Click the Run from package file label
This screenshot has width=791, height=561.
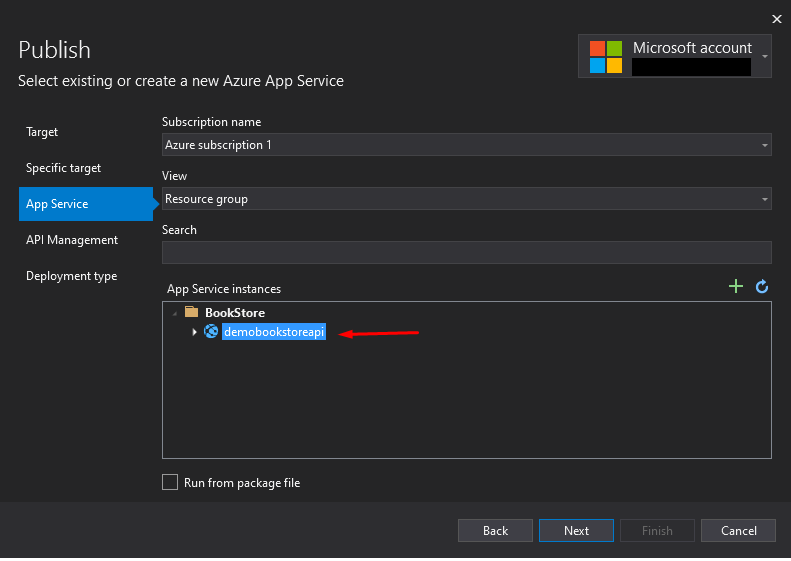tap(242, 483)
